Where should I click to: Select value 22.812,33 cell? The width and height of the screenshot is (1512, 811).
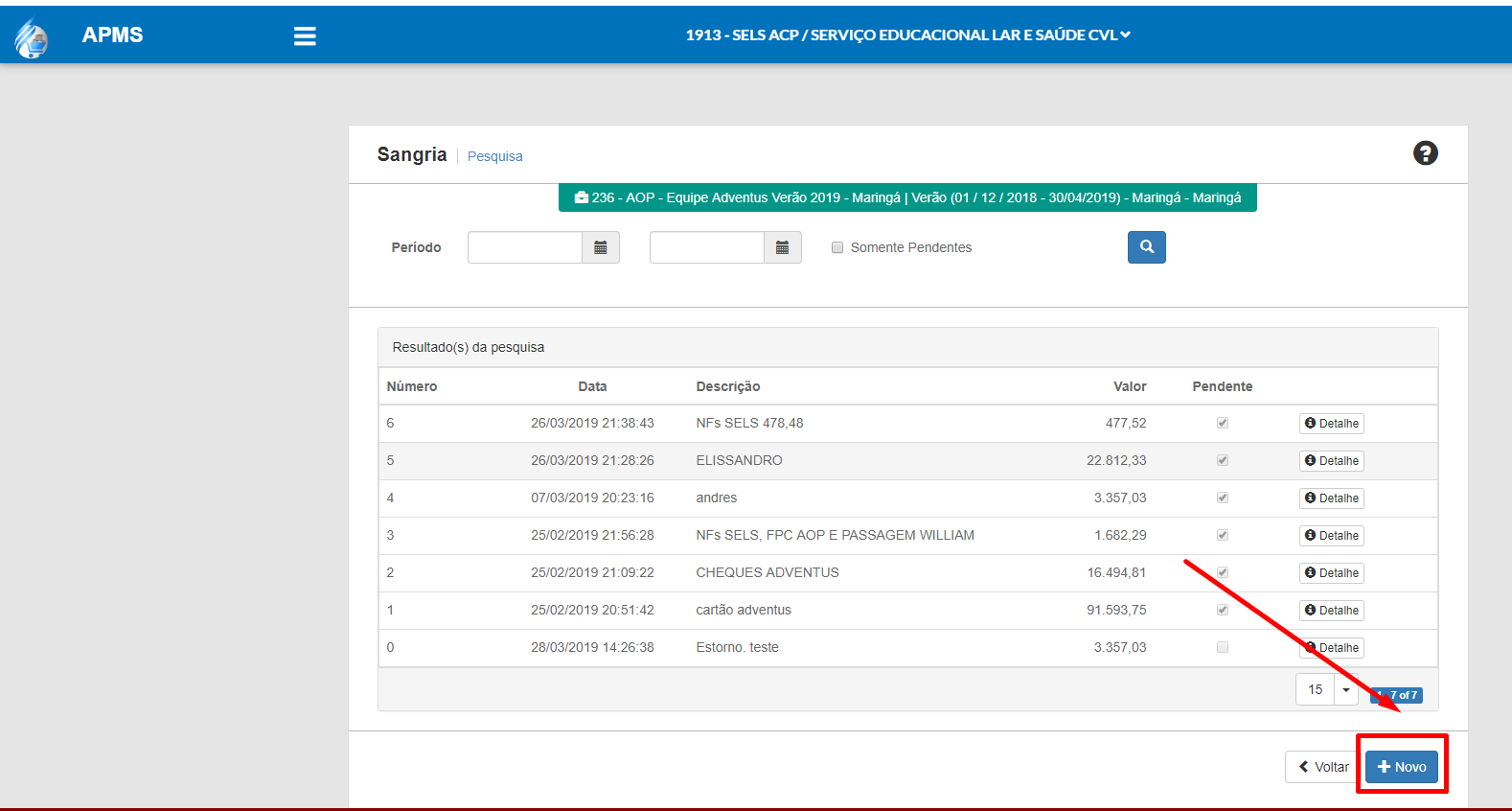pos(1116,460)
